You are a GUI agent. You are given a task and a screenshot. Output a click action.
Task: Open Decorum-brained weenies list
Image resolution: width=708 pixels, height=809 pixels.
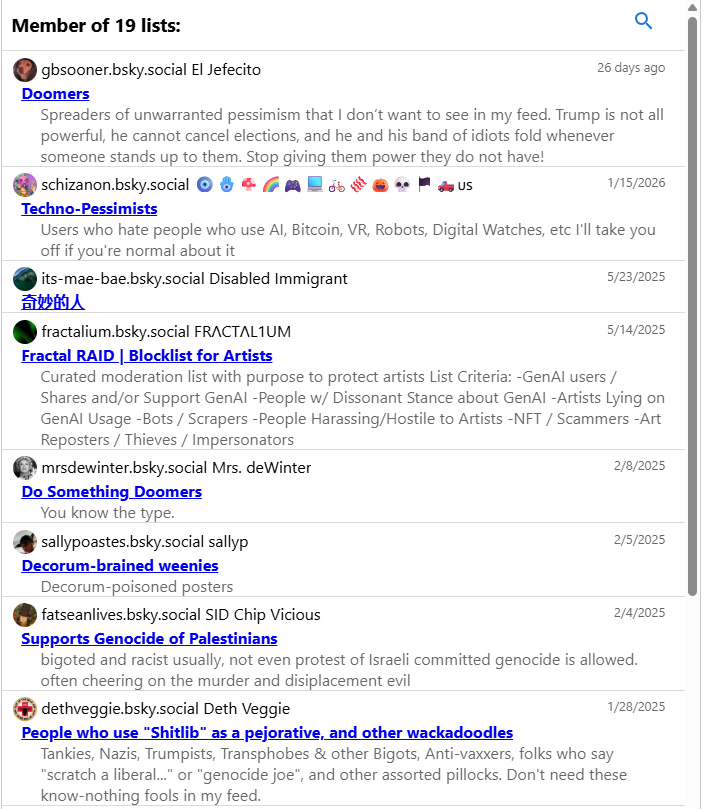(120, 566)
